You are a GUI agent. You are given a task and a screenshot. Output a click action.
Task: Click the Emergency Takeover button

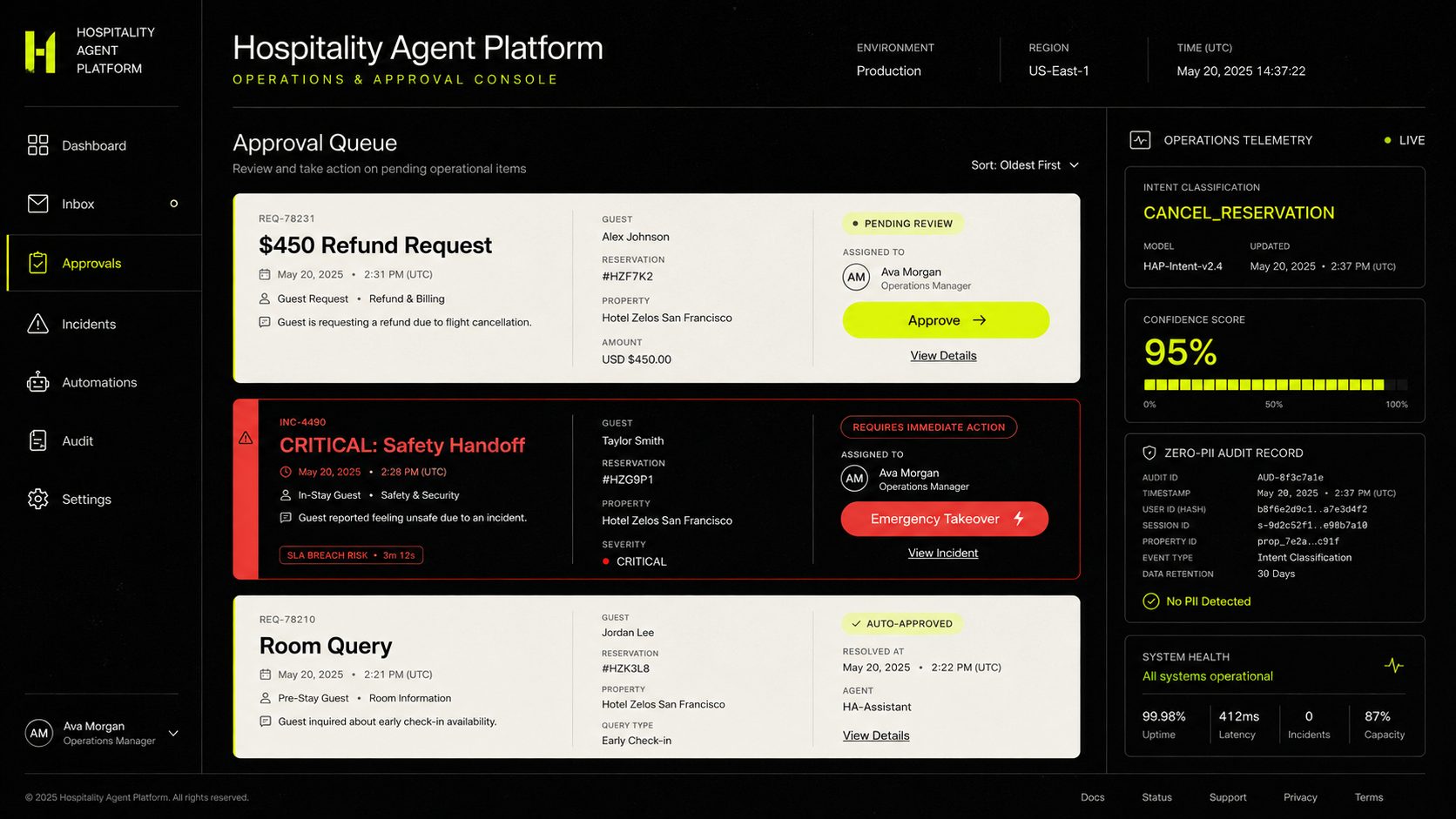click(945, 519)
